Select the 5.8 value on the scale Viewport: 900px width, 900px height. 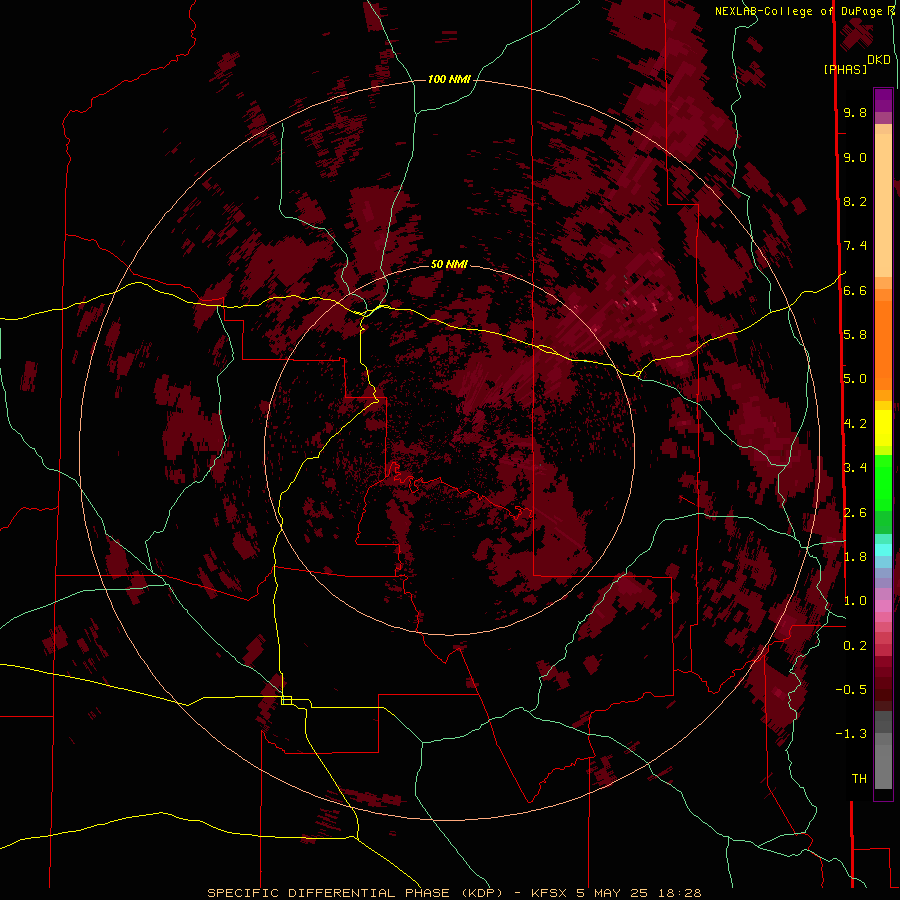pyautogui.click(x=855, y=335)
